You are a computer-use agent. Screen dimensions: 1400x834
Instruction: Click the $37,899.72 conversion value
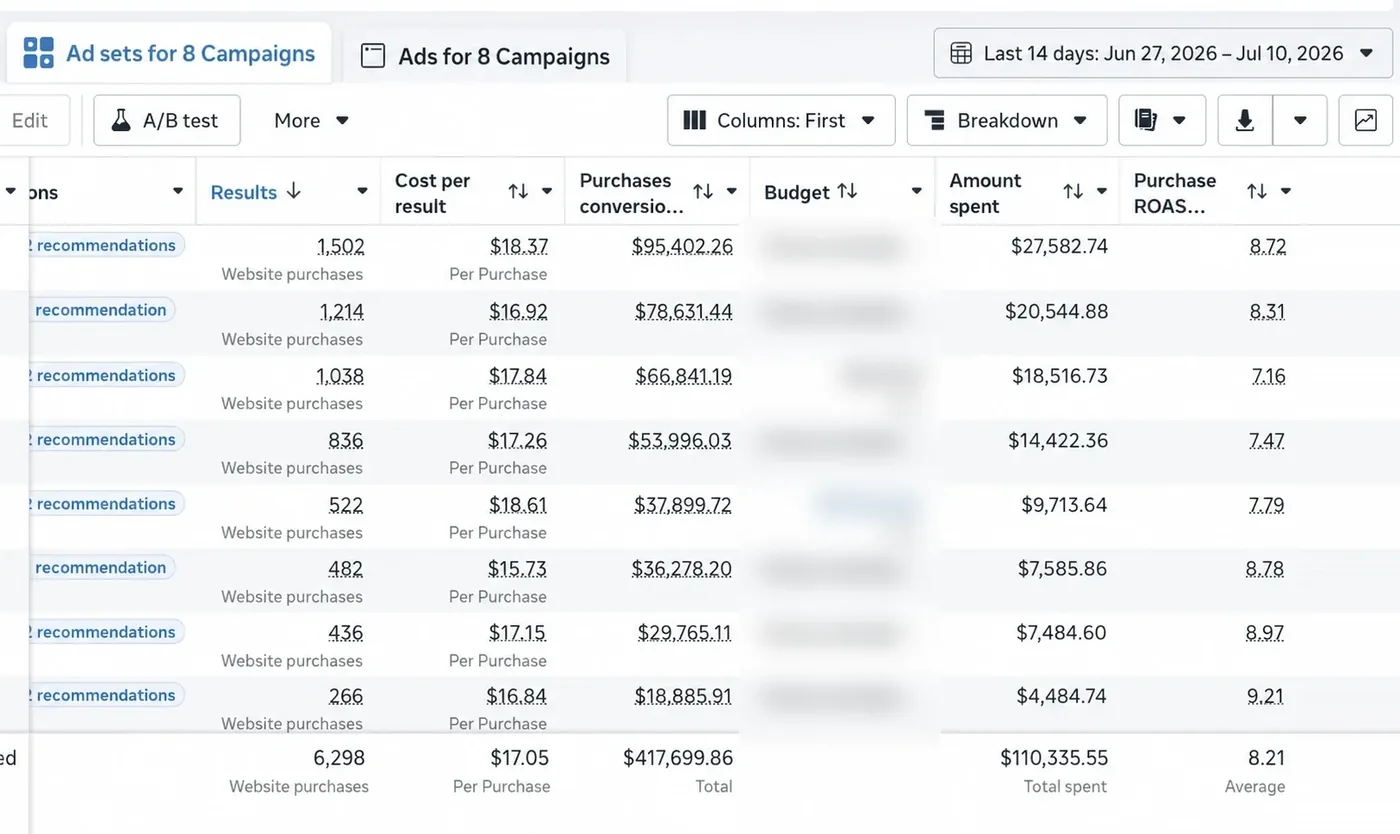(x=683, y=505)
